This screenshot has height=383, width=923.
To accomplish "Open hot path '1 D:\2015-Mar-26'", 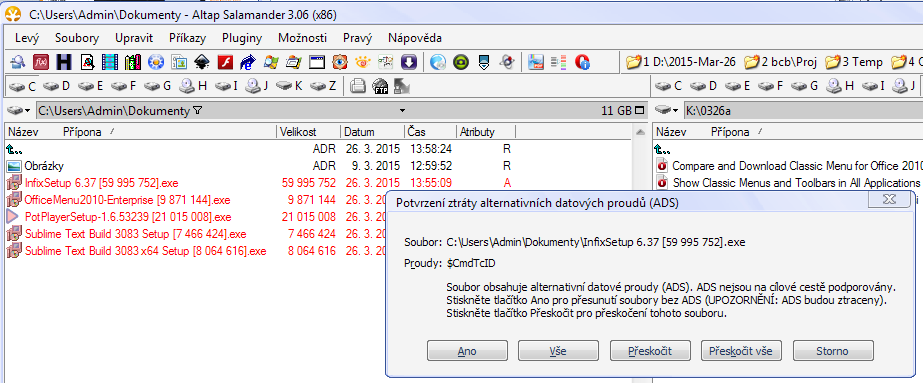I will [x=680, y=62].
